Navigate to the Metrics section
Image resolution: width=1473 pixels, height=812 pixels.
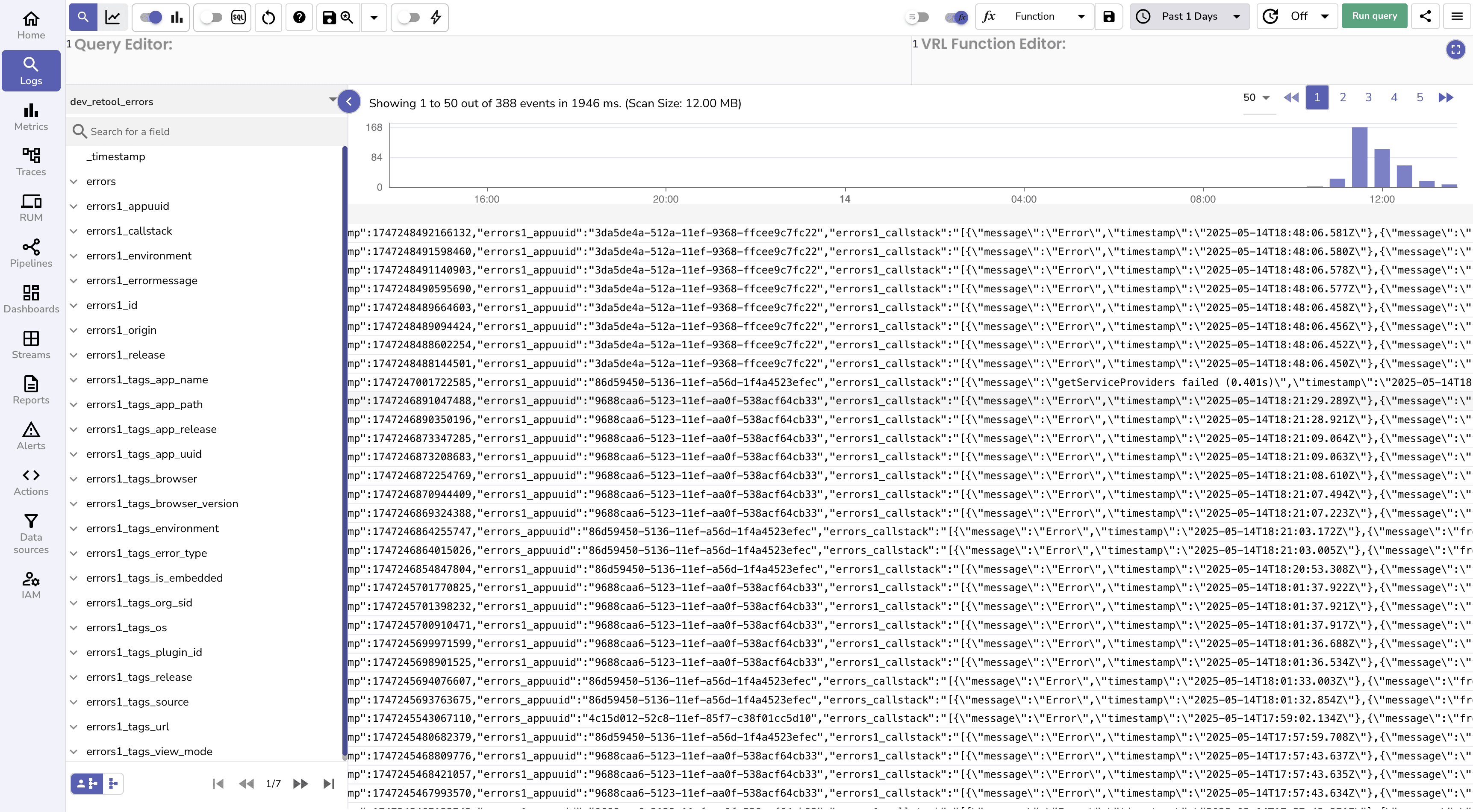click(31, 117)
